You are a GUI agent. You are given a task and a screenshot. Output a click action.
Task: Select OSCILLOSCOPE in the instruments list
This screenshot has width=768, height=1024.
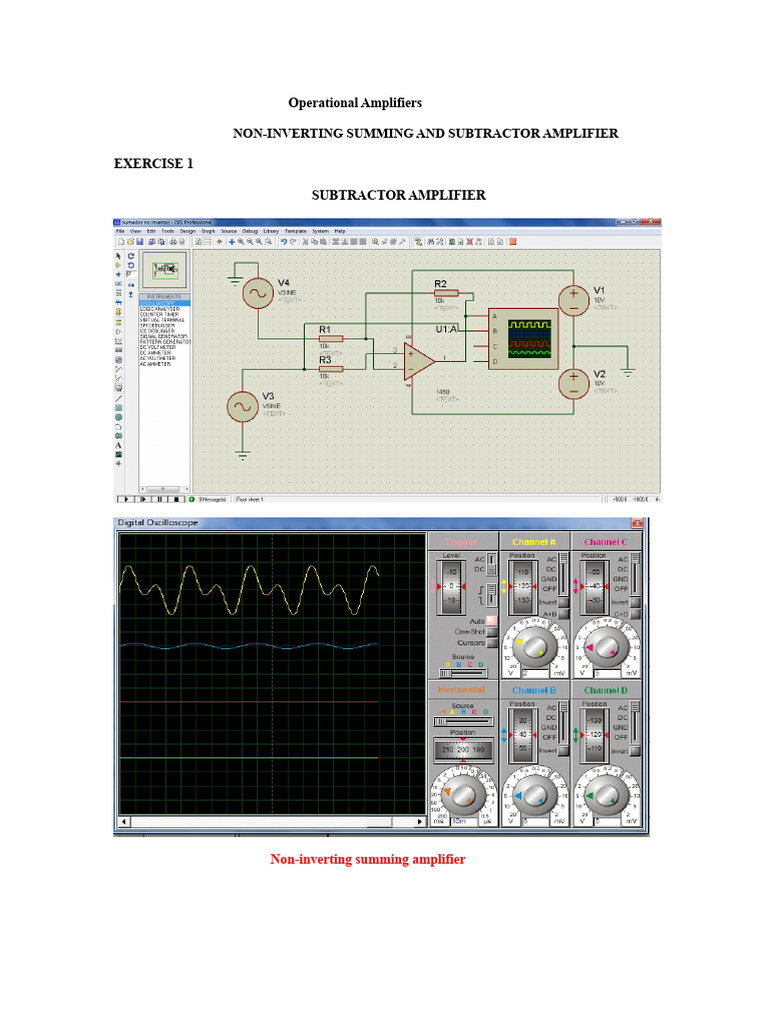[x=165, y=304]
